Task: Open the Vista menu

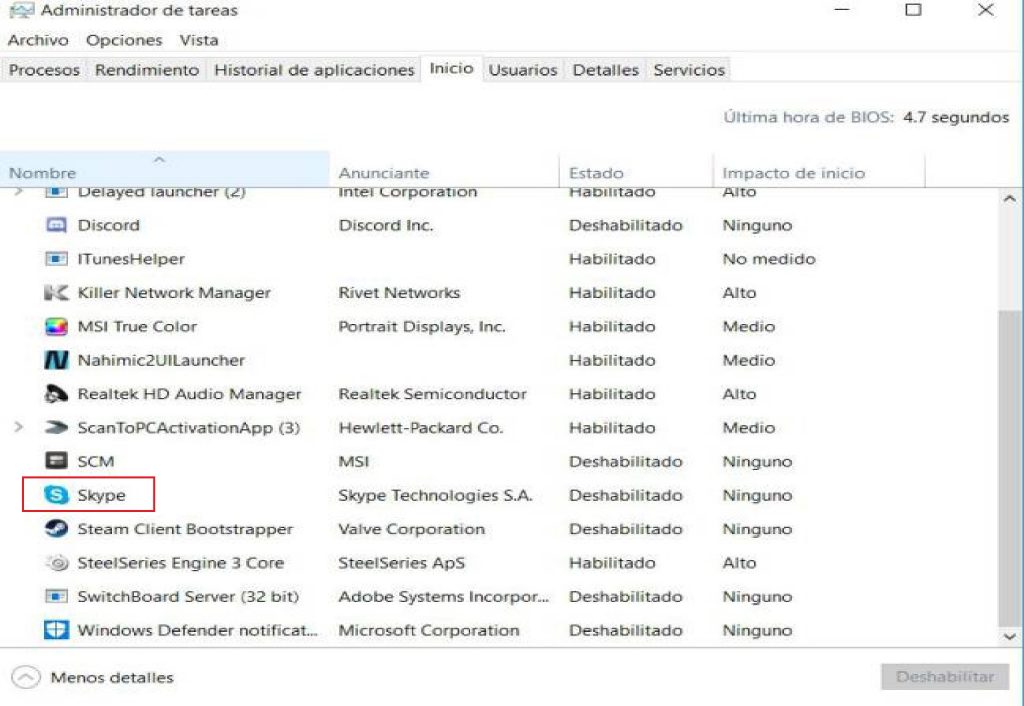Action: [198, 40]
